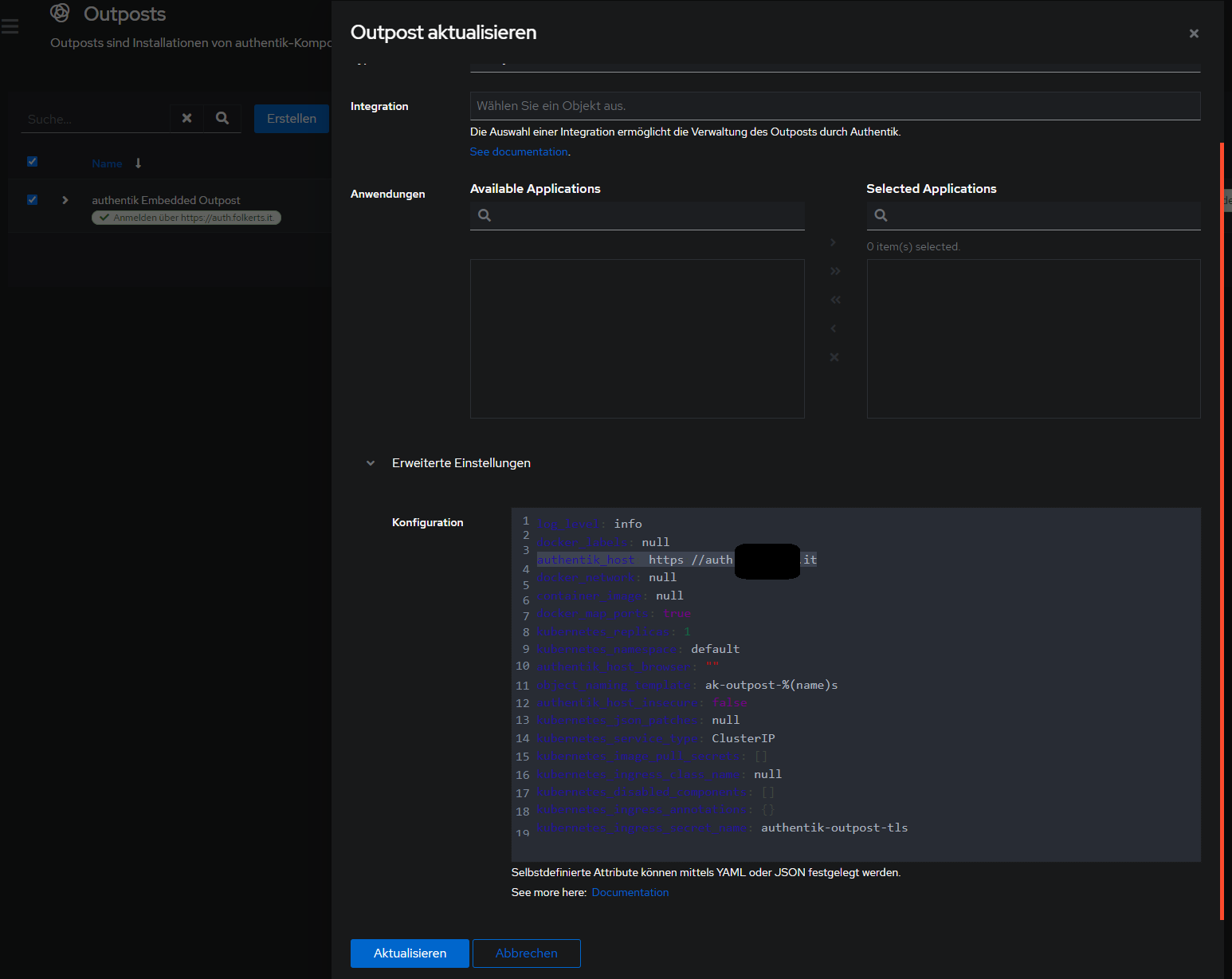The image size is (1232, 979).
Task: Open the hamburger sidebar menu
Action: click(x=10, y=27)
